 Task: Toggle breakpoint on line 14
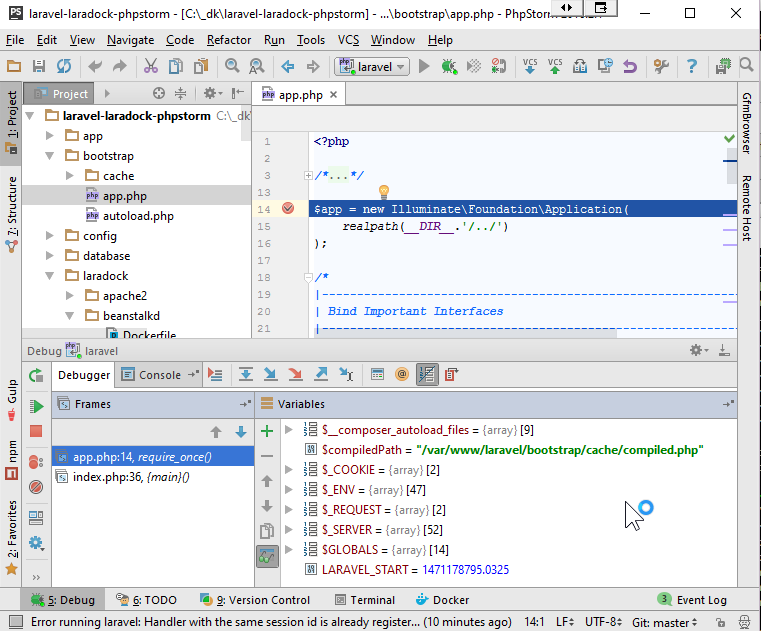coord(288,209)
